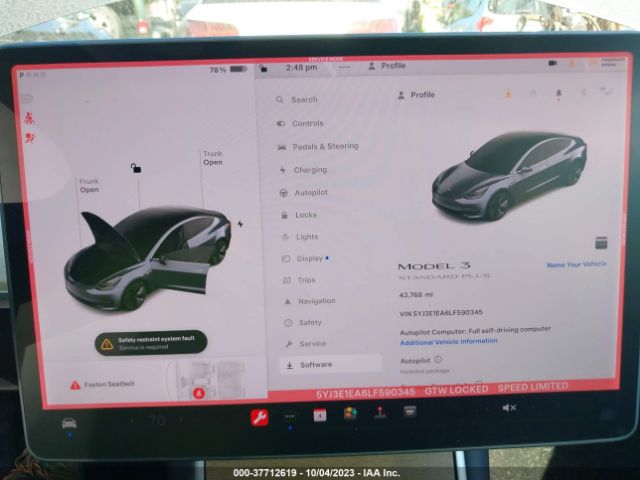This screenshot has height=480, width=640.
Task: Open the Toybox app in the dock
Action: tap(350, 413)
